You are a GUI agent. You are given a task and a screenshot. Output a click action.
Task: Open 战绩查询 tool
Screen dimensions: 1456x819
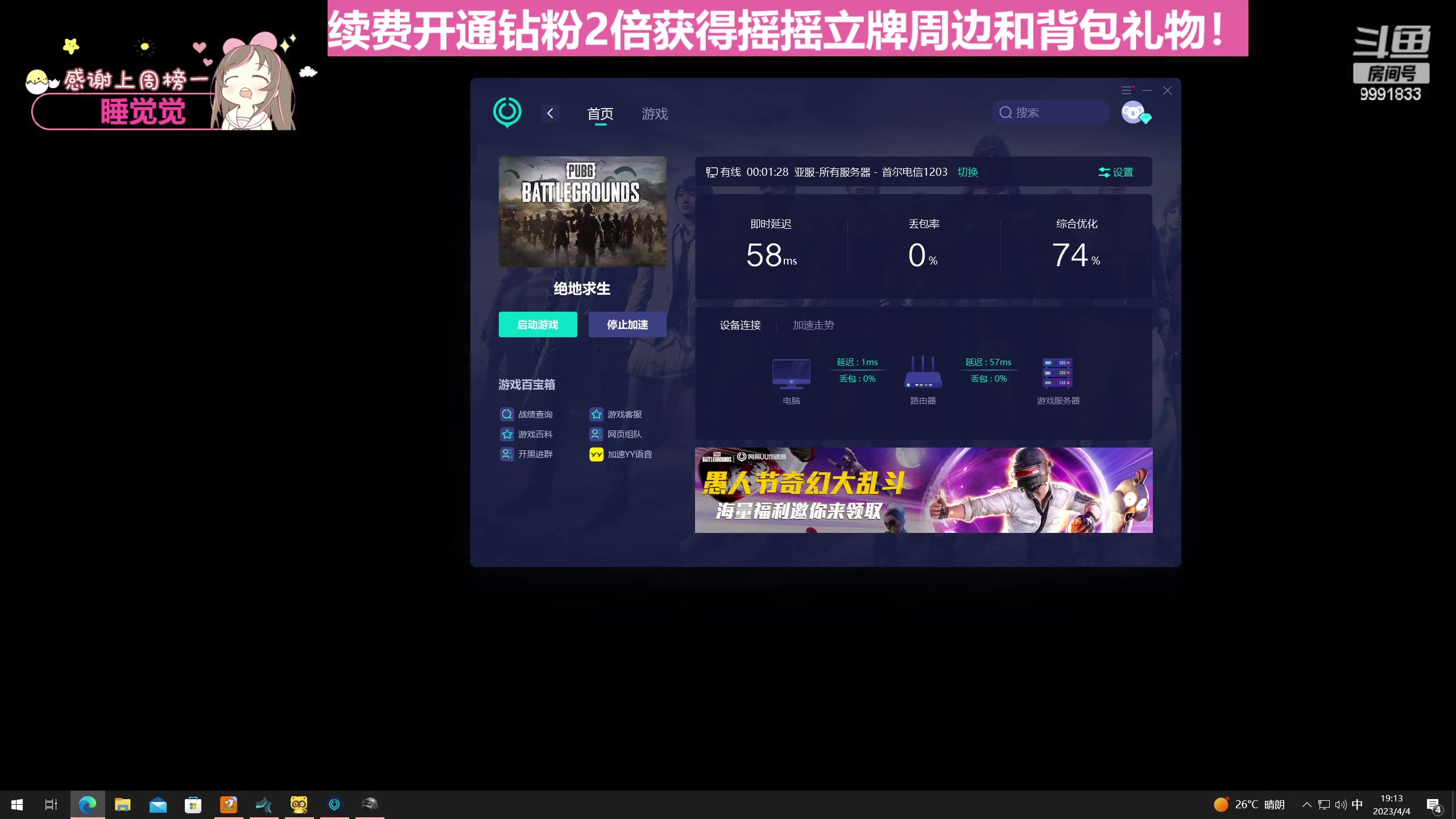pyautogui.click(x=526, y=414)
